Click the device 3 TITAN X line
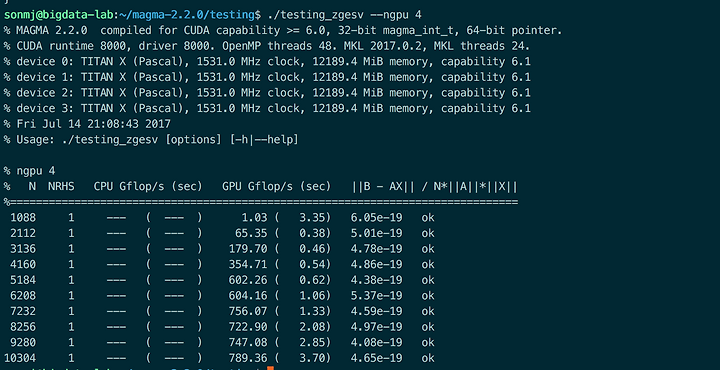 [x=267, y=109]
